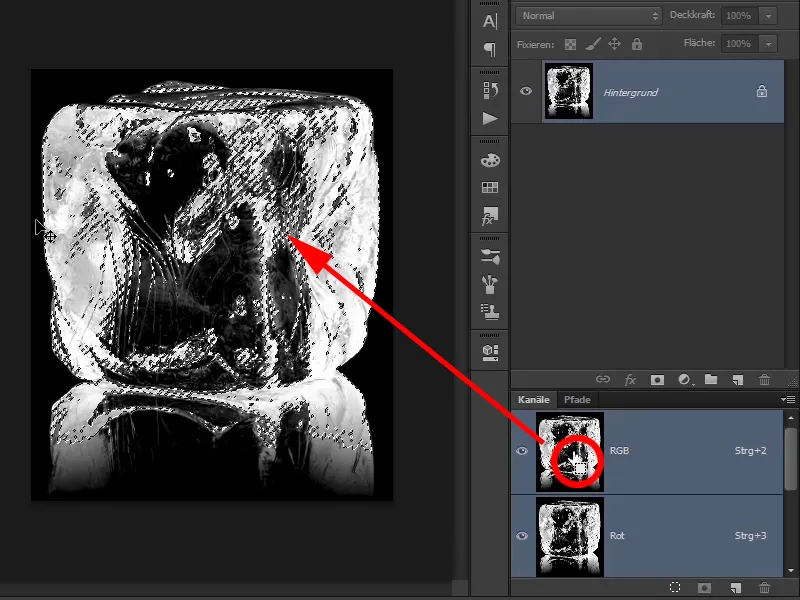Image resolution: width=800 pixels, height=600 pixels.
Task: Click the Kanäle panel scrollbar thumb
Action: coord(791,459)
